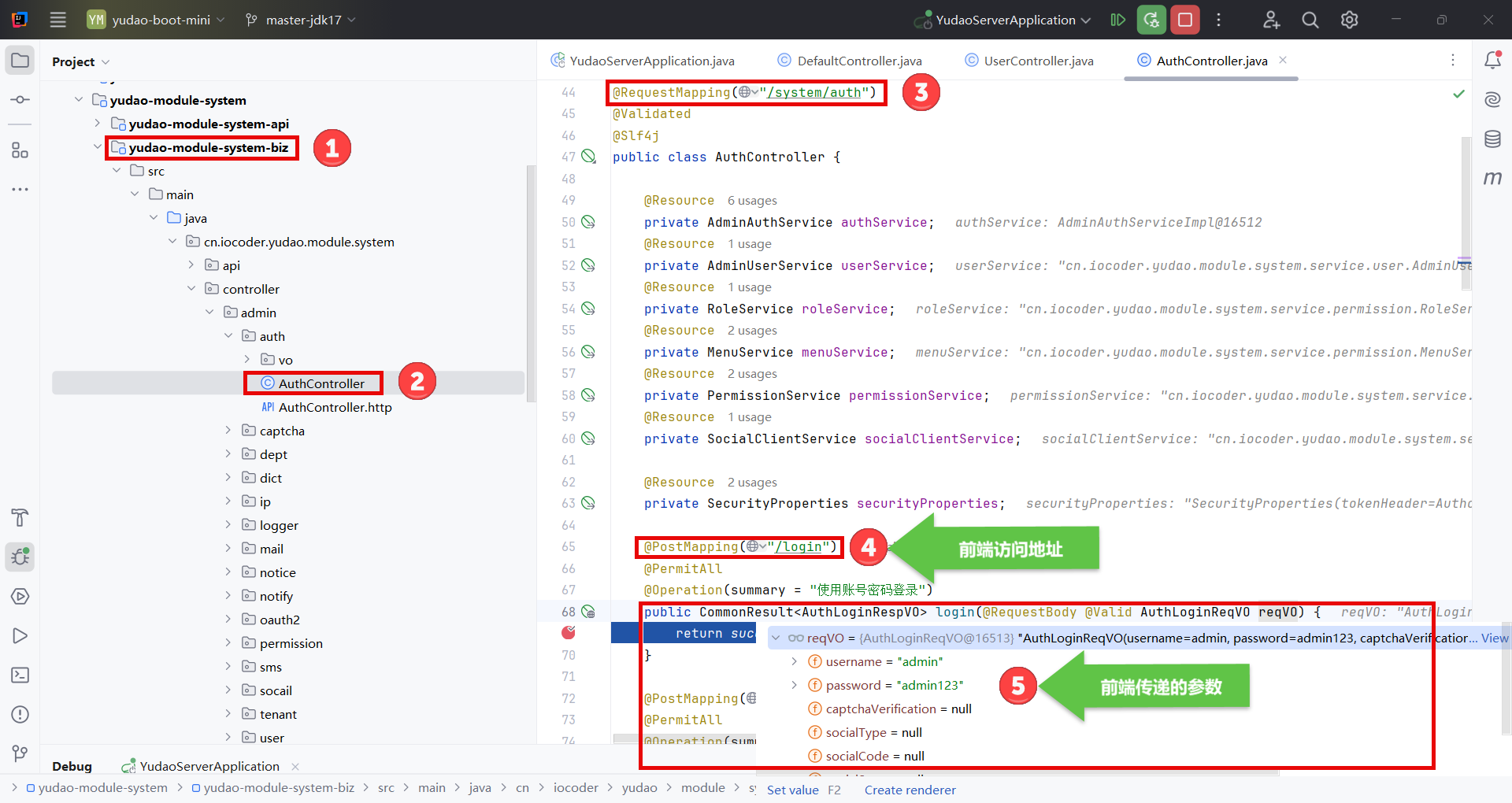Select the tenant package
Screen dimensions: 1512x803
pos(269,714)
